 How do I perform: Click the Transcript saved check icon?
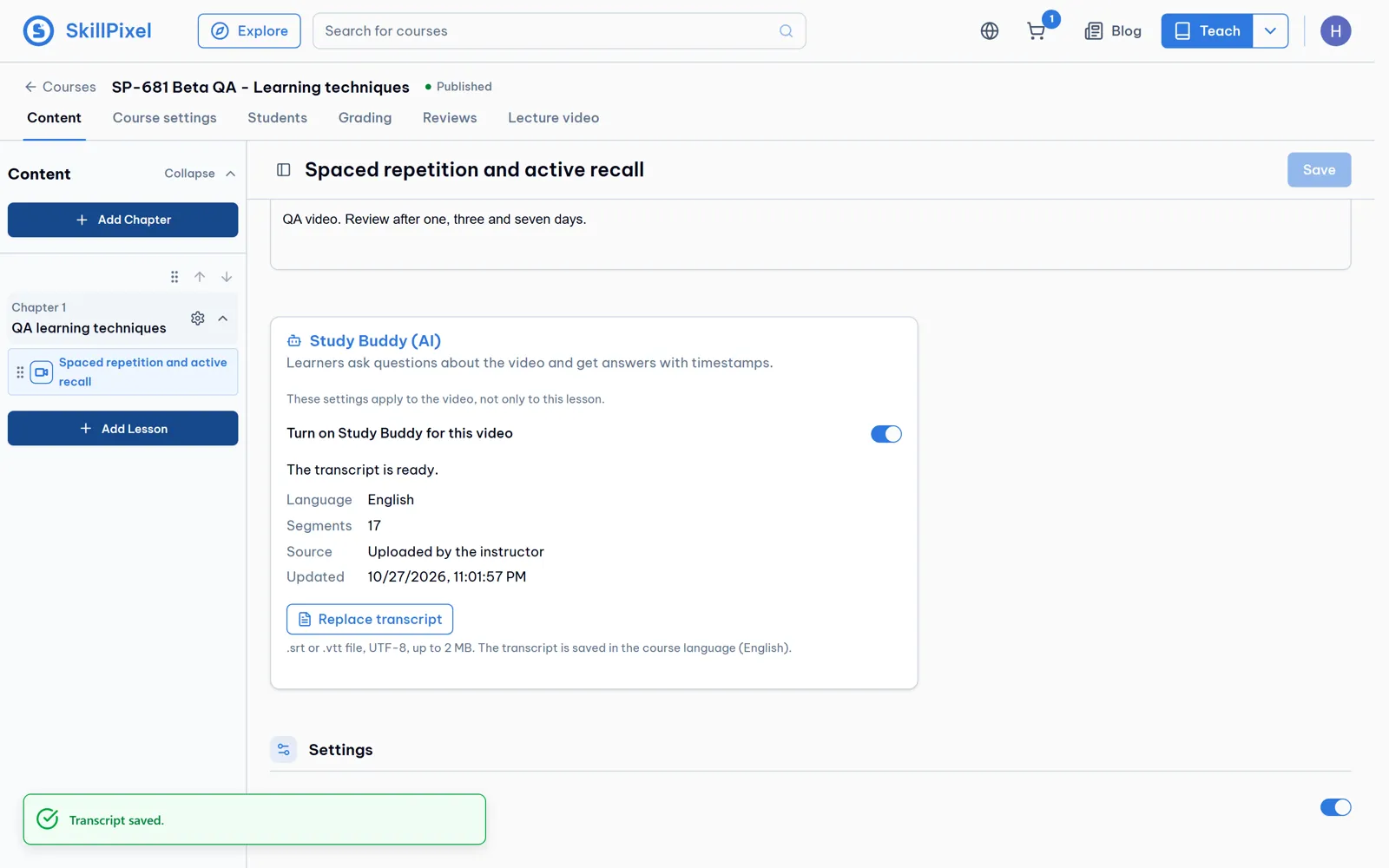(x=48, y=819)
